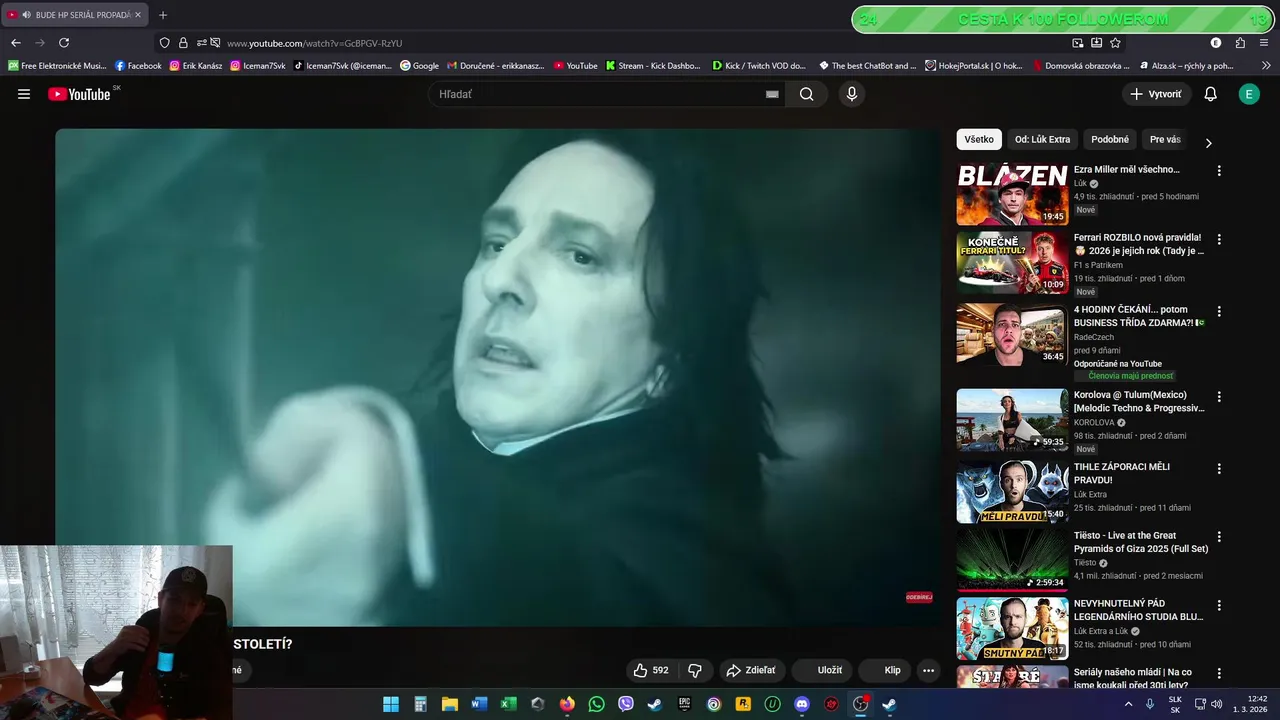Show more bookmarks chevron
The height and width of the screenshot is (720, 1280).
point(1267,66)
